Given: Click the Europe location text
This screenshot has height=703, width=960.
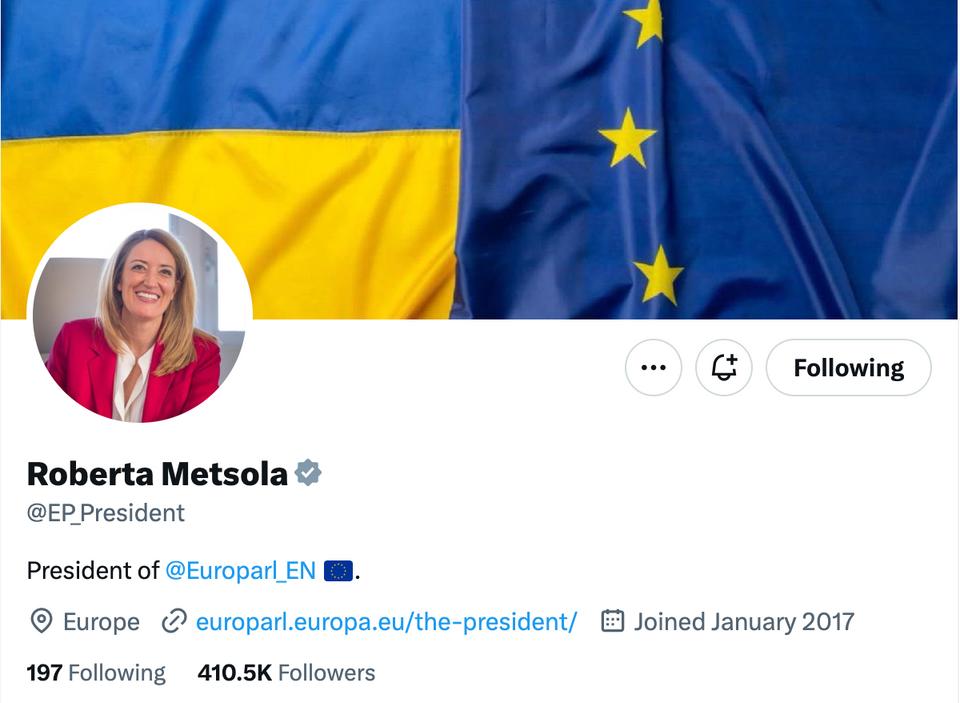Looking at the screenshot, I should [x=101, y=622].
